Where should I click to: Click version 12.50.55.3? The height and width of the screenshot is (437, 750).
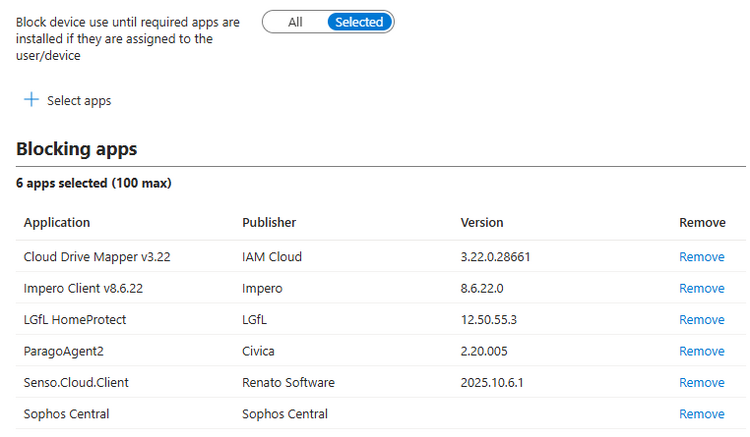coord(489,319)
